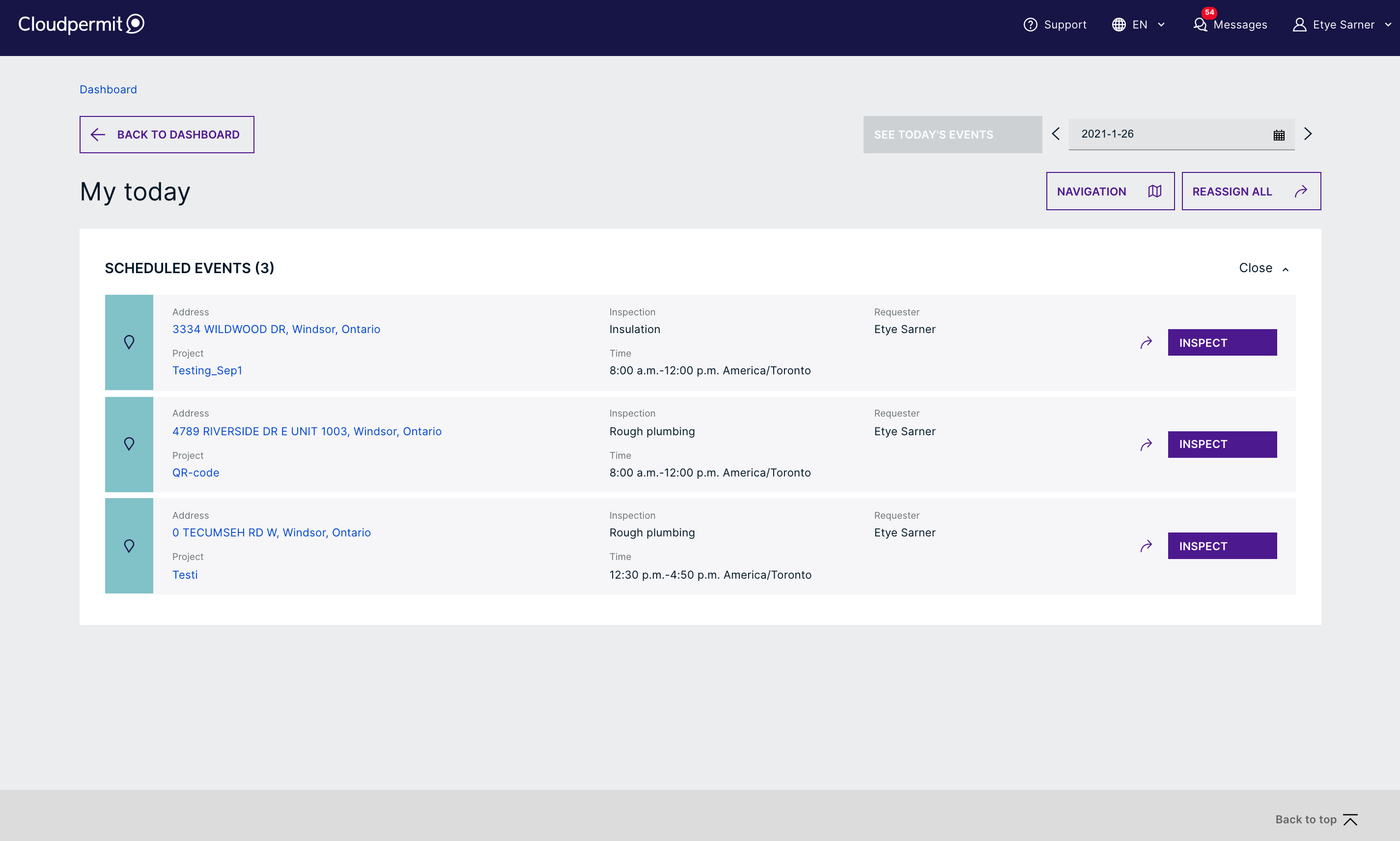
Task: Reassign the Insulation inspection via arrow icon
Action: click(x=1146, y=342)
